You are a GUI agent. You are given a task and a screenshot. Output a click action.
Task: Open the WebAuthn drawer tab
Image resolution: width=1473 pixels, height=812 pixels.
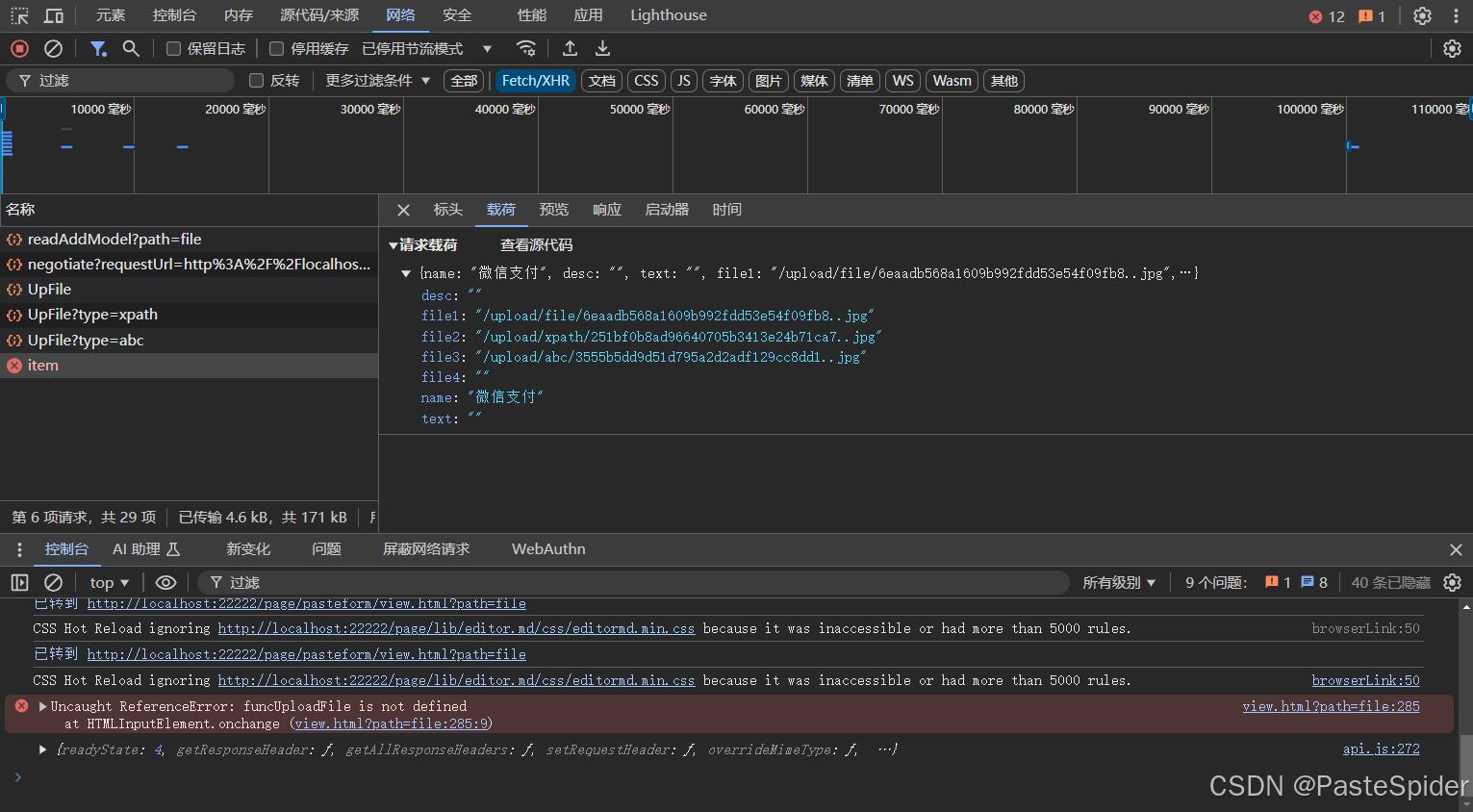[548, 549]
